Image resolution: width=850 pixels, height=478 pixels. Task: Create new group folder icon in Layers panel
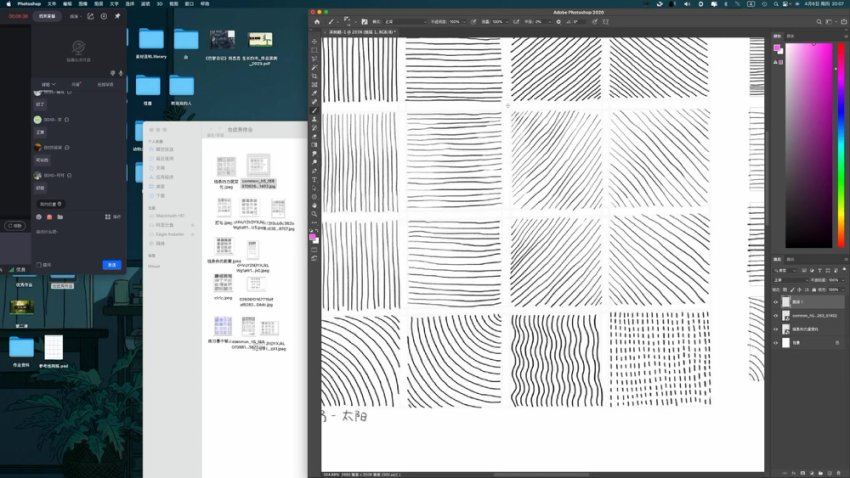point(820,473)
